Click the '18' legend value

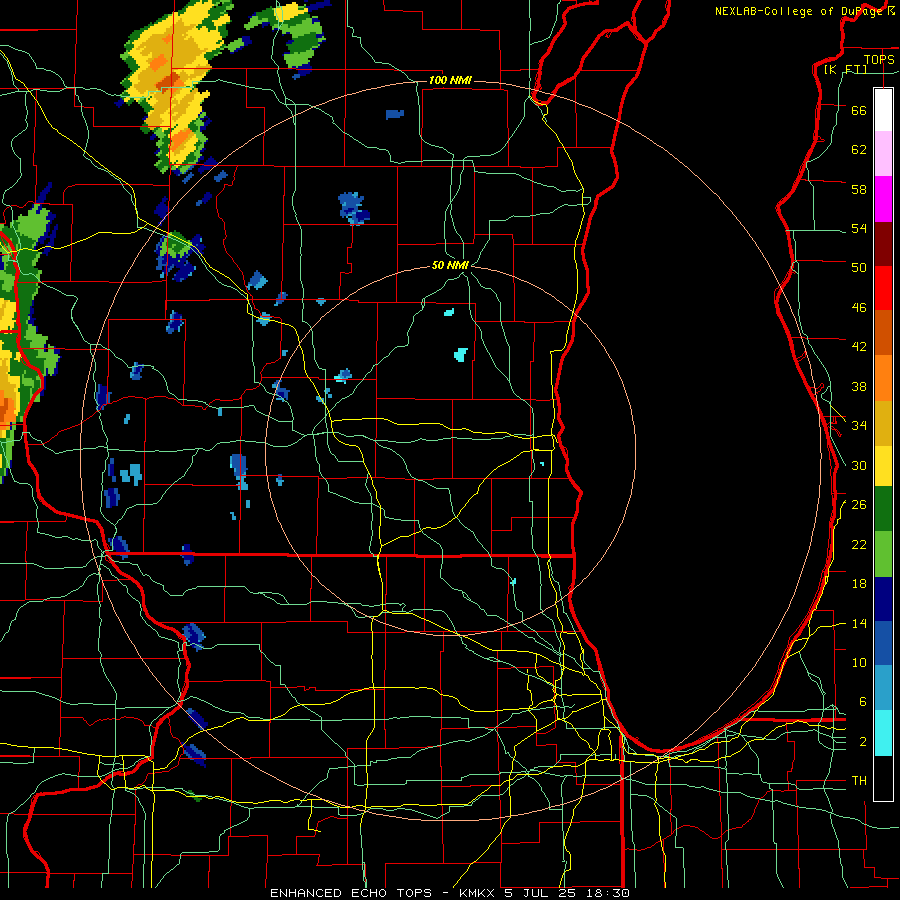[x=859, y=584]
